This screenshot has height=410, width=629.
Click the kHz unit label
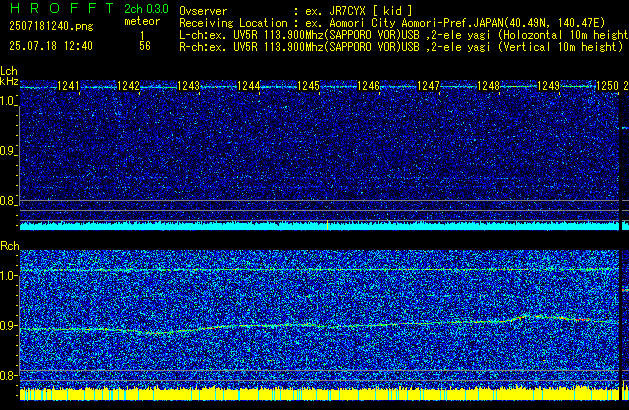tap(9, 81)
